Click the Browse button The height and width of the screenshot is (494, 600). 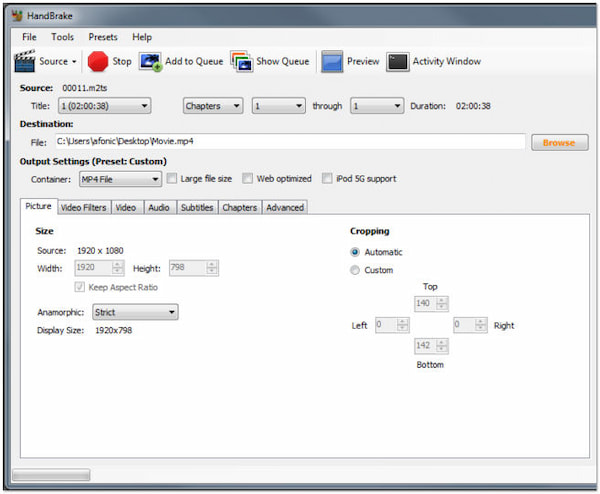pos(559,142)
